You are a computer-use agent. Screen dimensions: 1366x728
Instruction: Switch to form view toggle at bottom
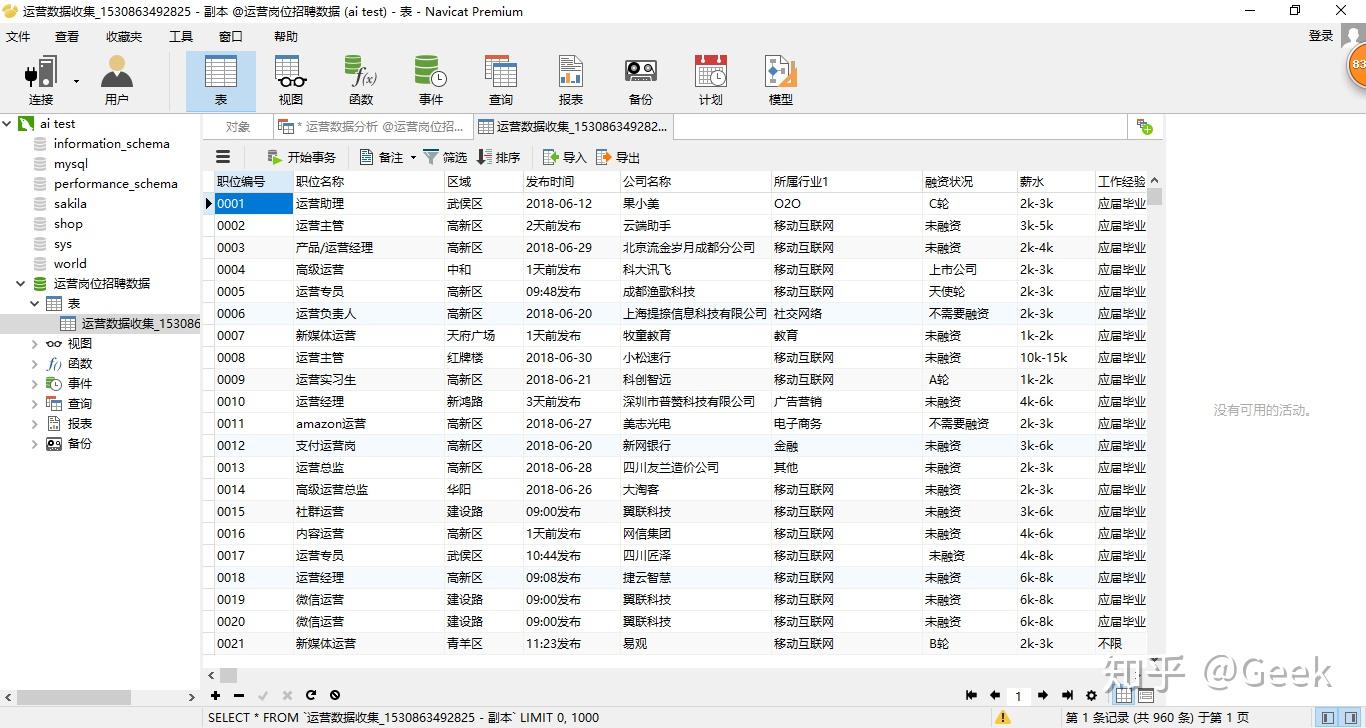1146,695
